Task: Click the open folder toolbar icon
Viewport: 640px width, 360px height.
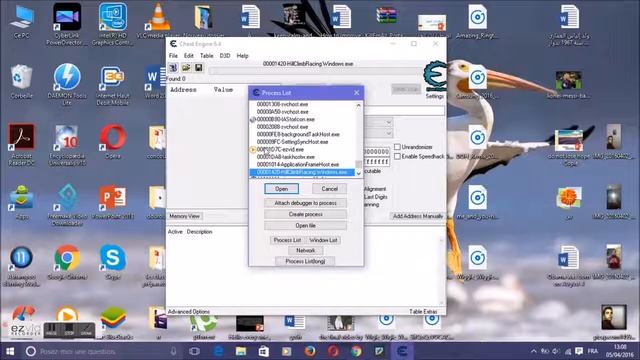Action: coord(186,68)
